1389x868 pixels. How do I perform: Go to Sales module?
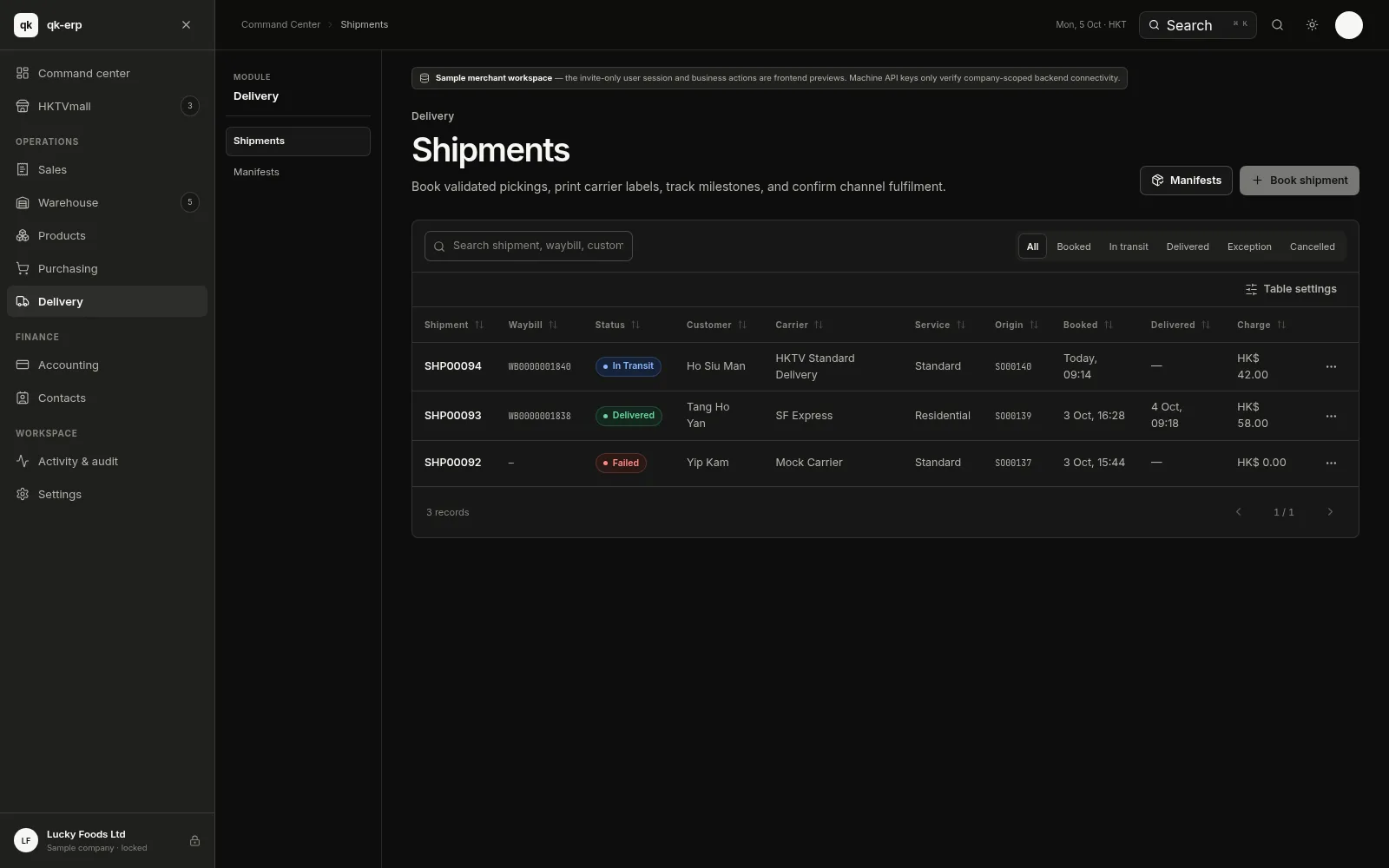point(107,169)
